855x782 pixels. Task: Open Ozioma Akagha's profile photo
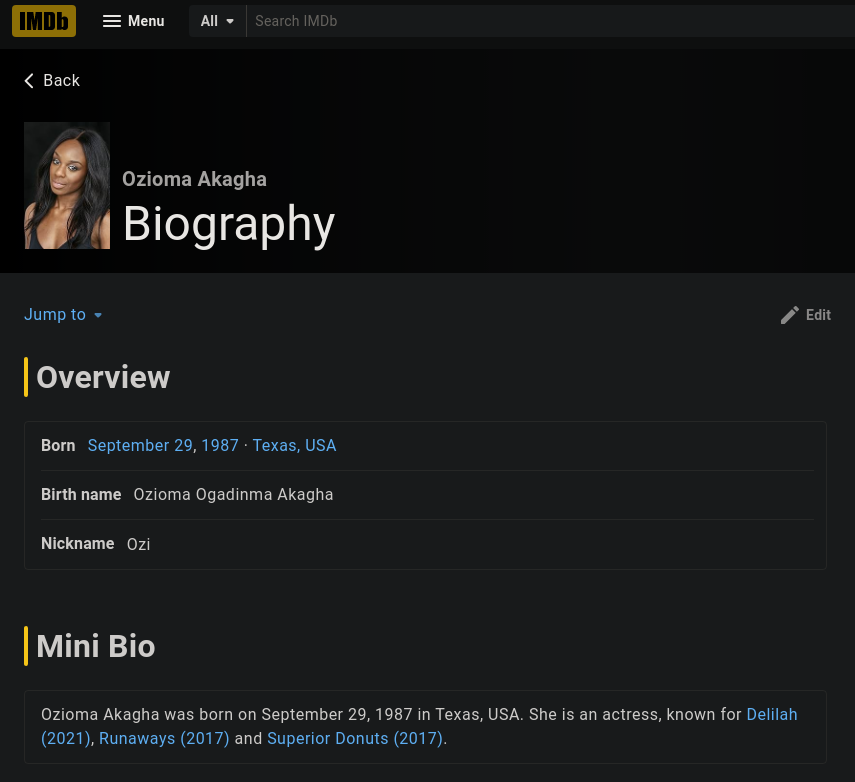click(x=67, y=185)
